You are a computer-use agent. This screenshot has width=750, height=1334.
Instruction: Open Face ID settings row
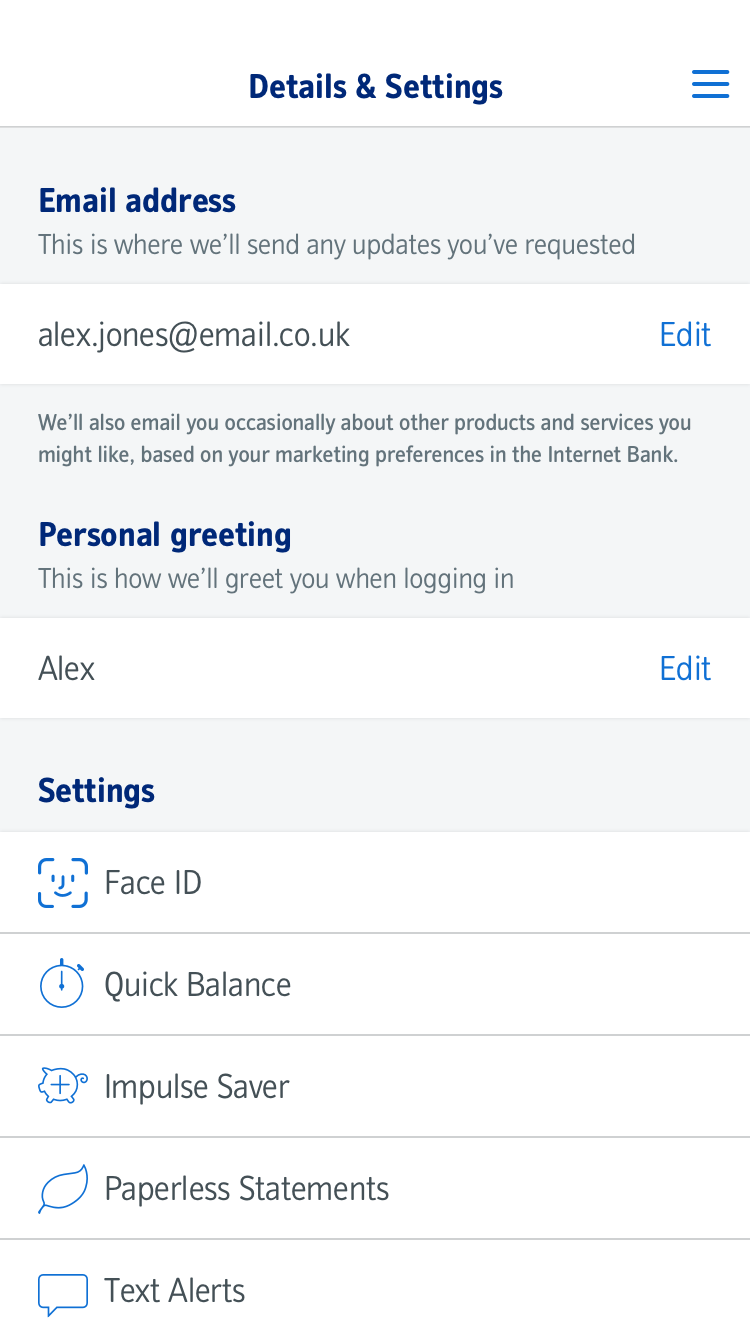[x=400, y=883]
